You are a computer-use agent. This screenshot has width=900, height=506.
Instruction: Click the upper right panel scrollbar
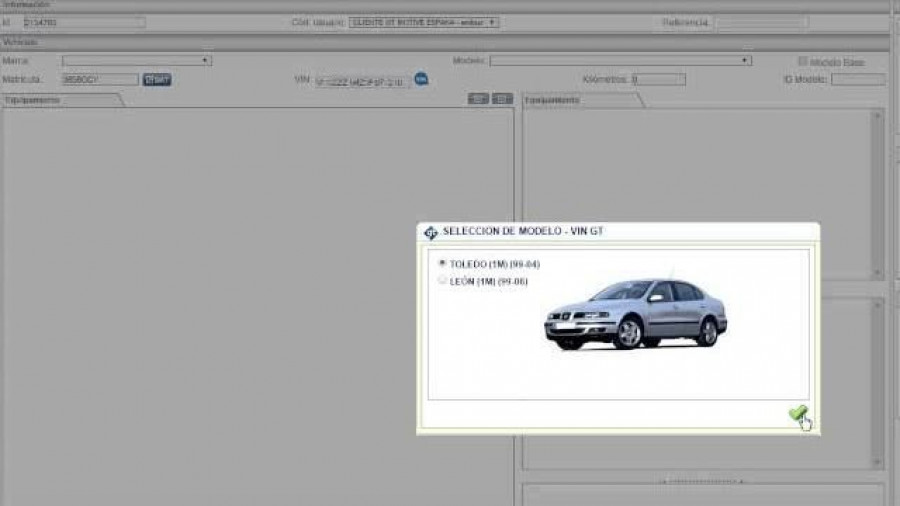(x=876, y=194)
